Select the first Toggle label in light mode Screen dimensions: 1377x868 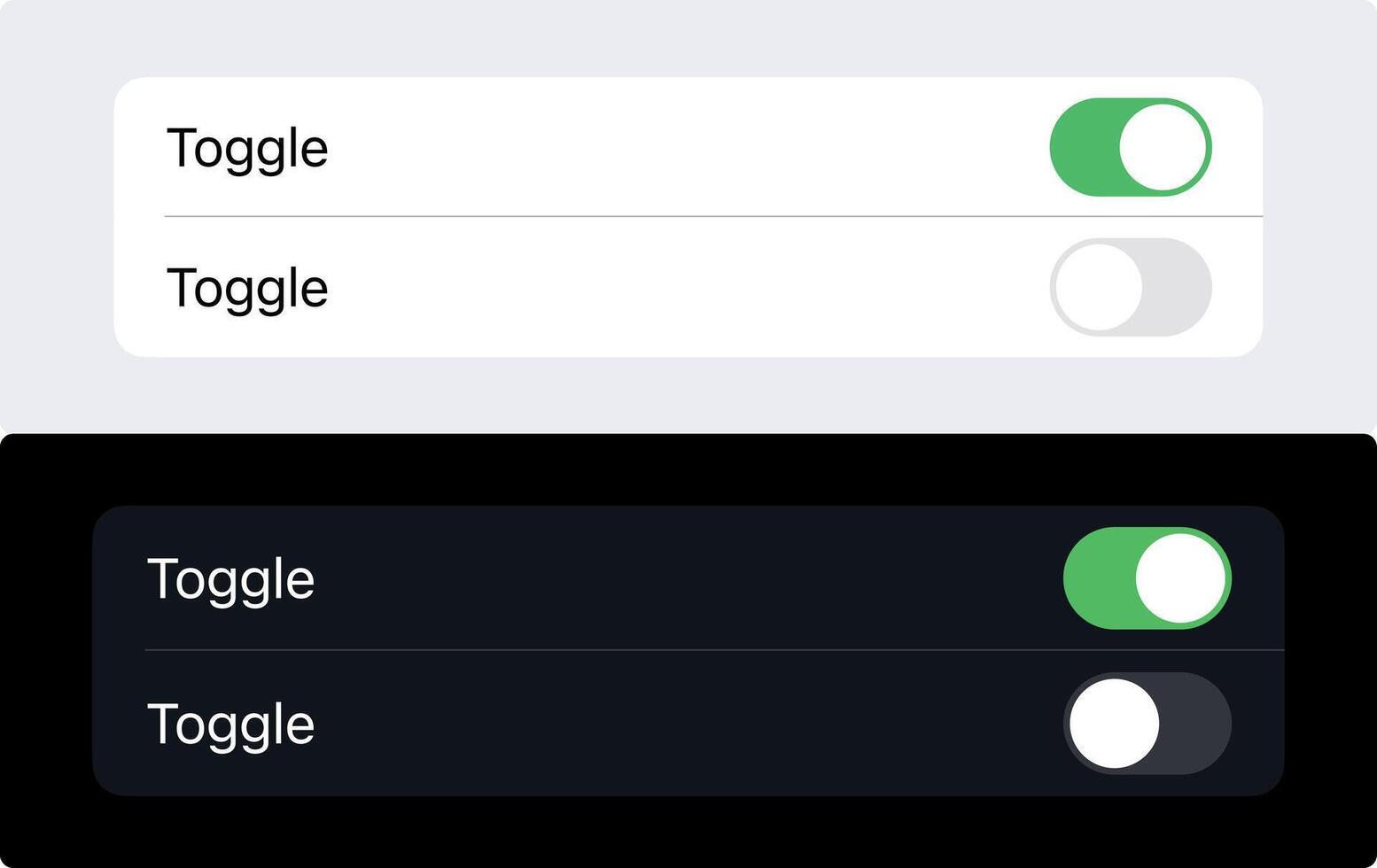point(247,147)
